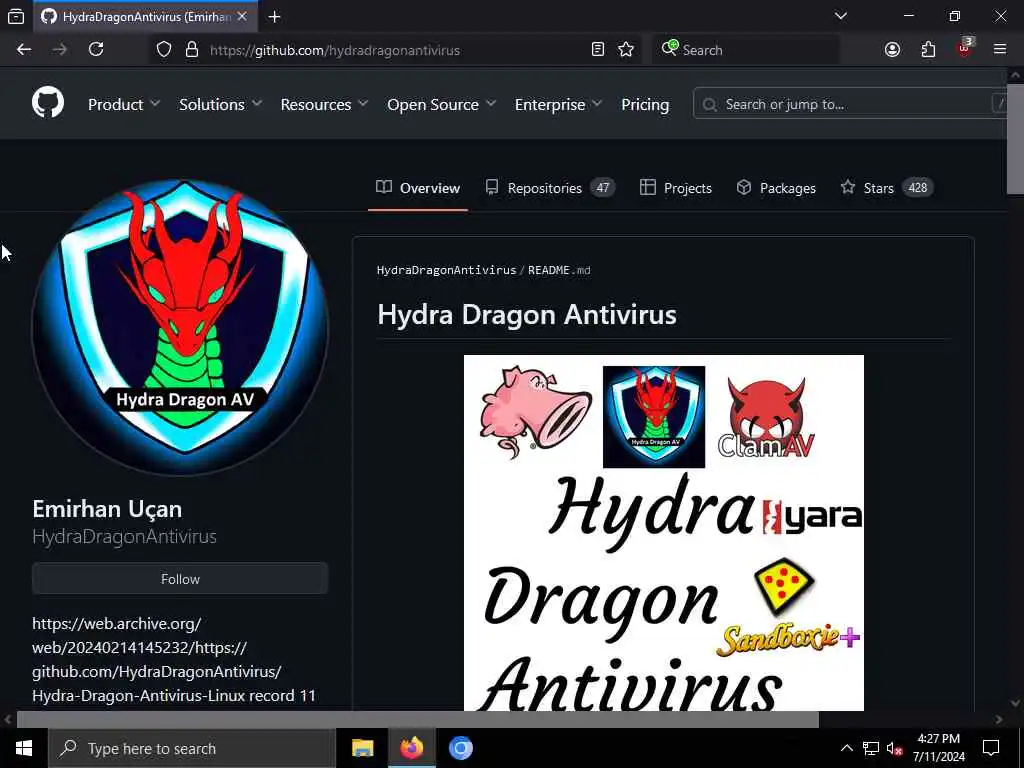Focus the GitHub Search or jump to field
This screenshot has width=1024, height=768.
pyautogui.click(x=849, y=104)
